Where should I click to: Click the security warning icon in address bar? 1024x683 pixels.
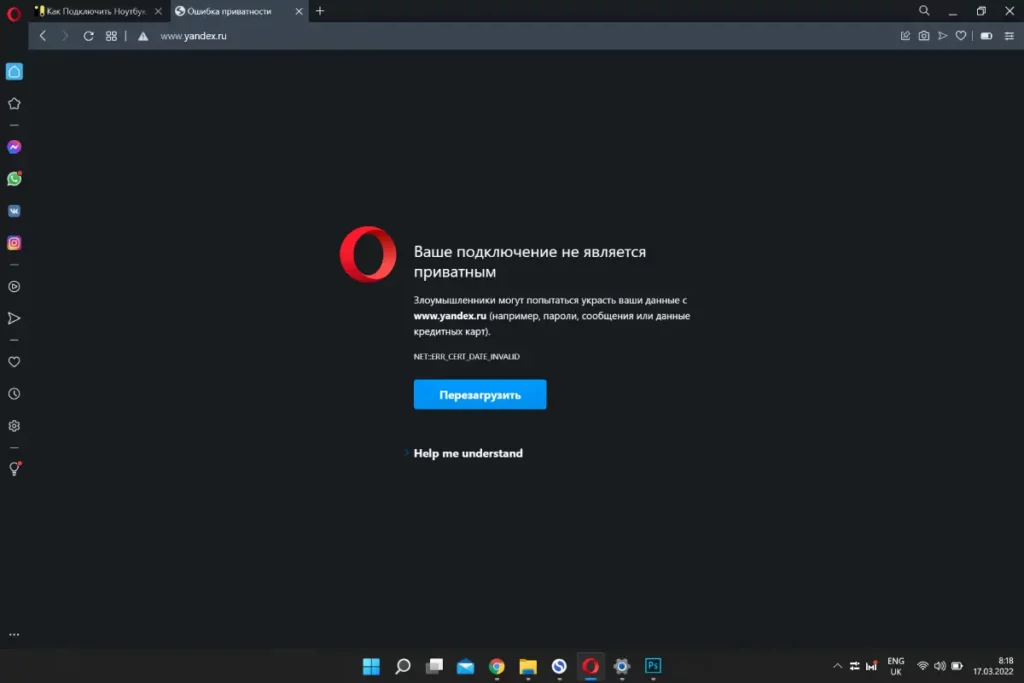143,36
